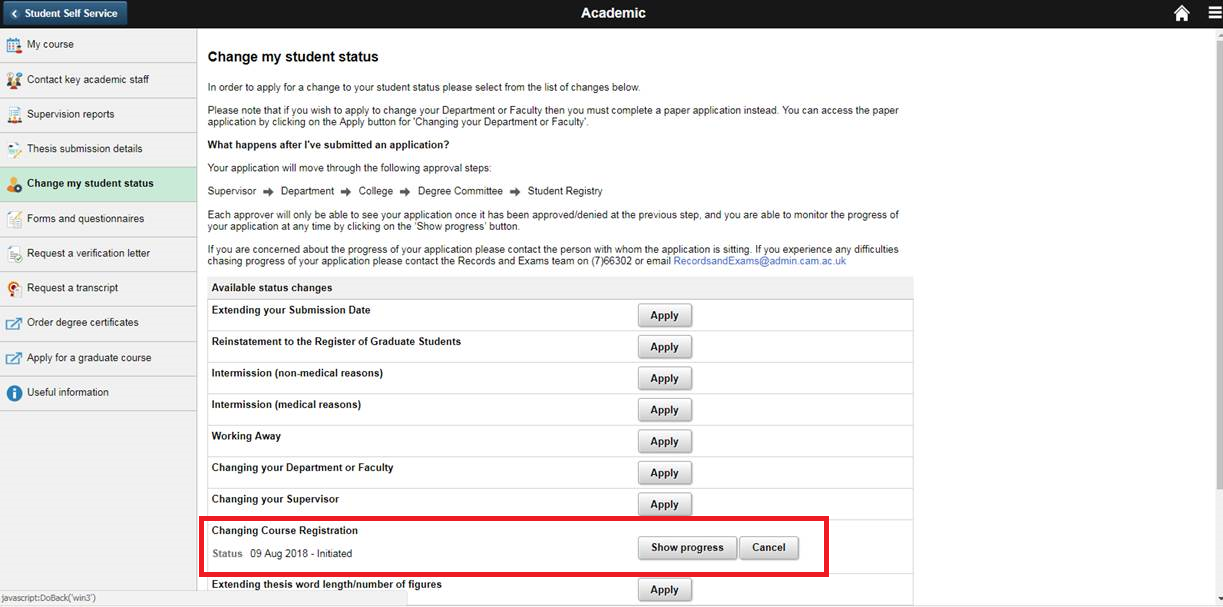The width and height of the screenshot is (1223, 607).
Task: Click the 'Change my student status' page heading
Action: pos(293,57)
